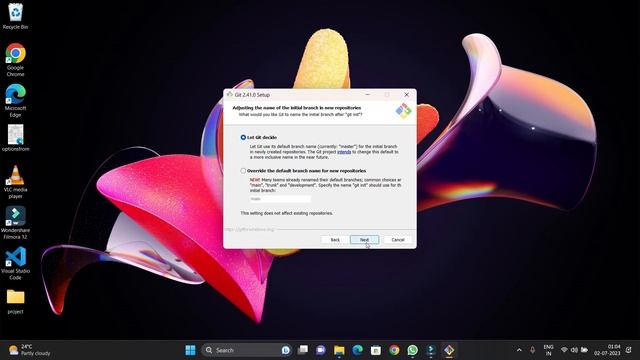This screenshot has width=640, height=360.
Task: Open Bing chat icon in search box
Action: click(x=286, y=350)
